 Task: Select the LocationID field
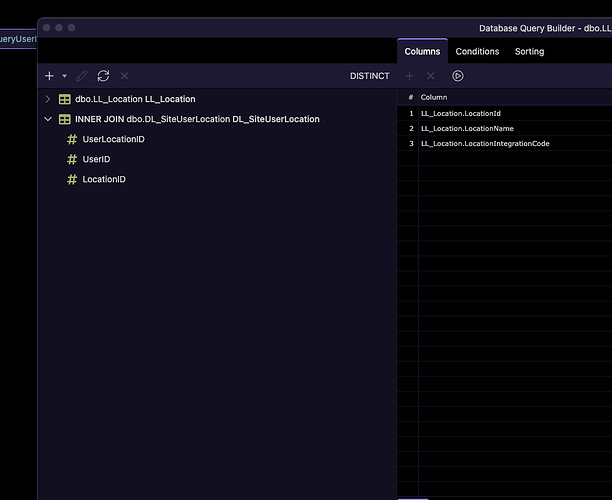104,180
